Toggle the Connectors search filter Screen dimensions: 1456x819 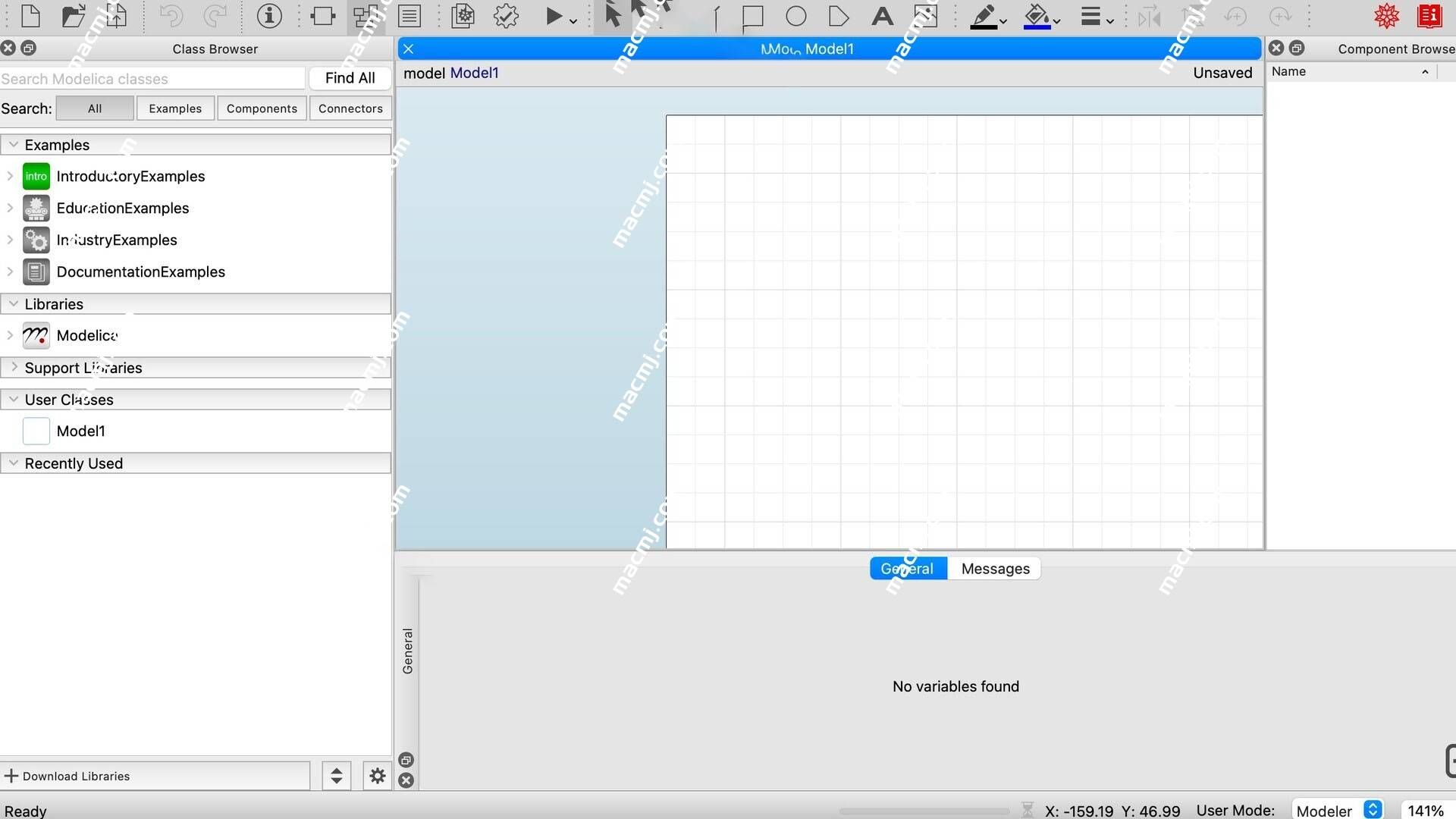tap(350, 108)
